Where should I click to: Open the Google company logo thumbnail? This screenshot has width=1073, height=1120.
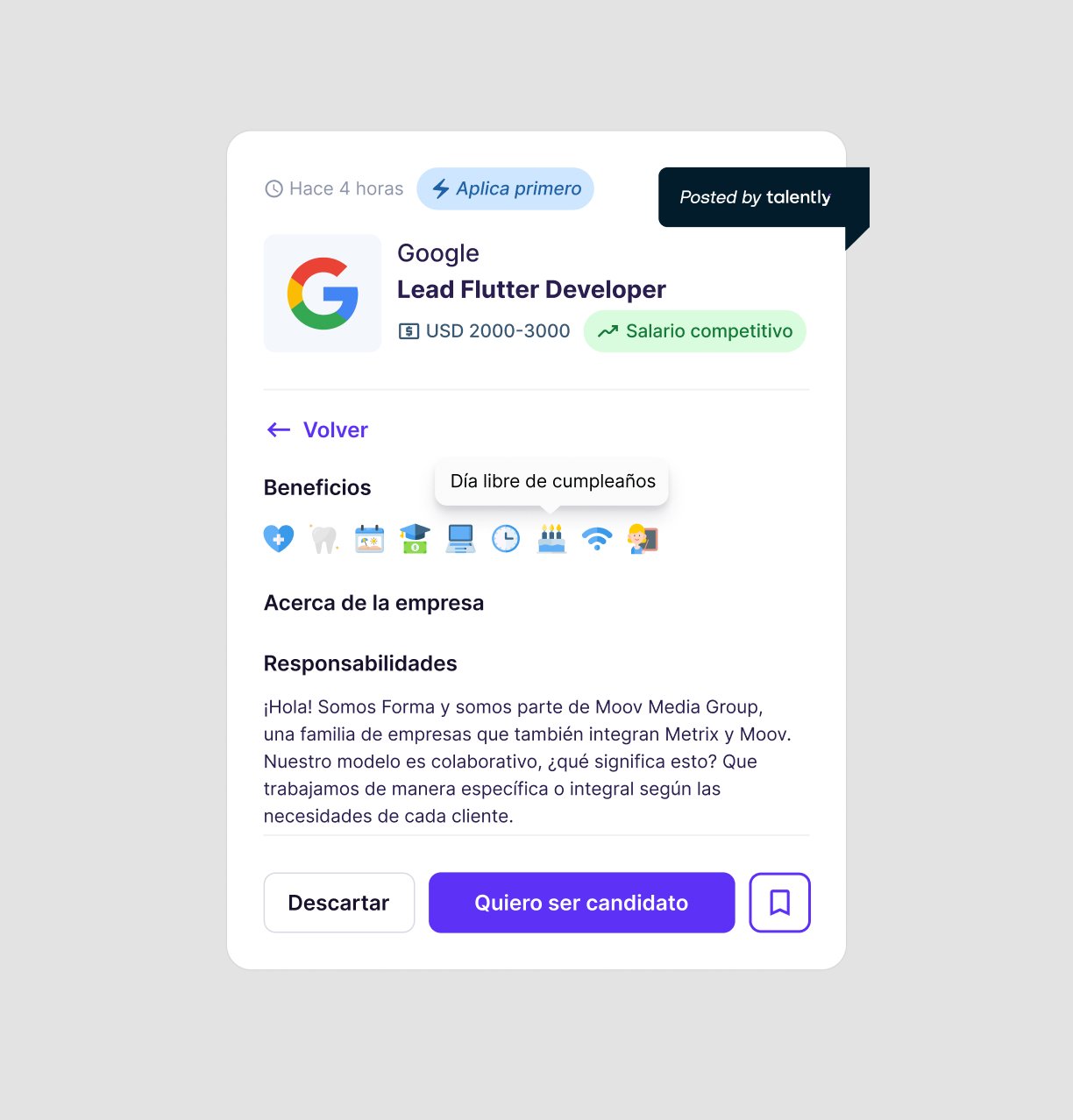tap(323, 293)
